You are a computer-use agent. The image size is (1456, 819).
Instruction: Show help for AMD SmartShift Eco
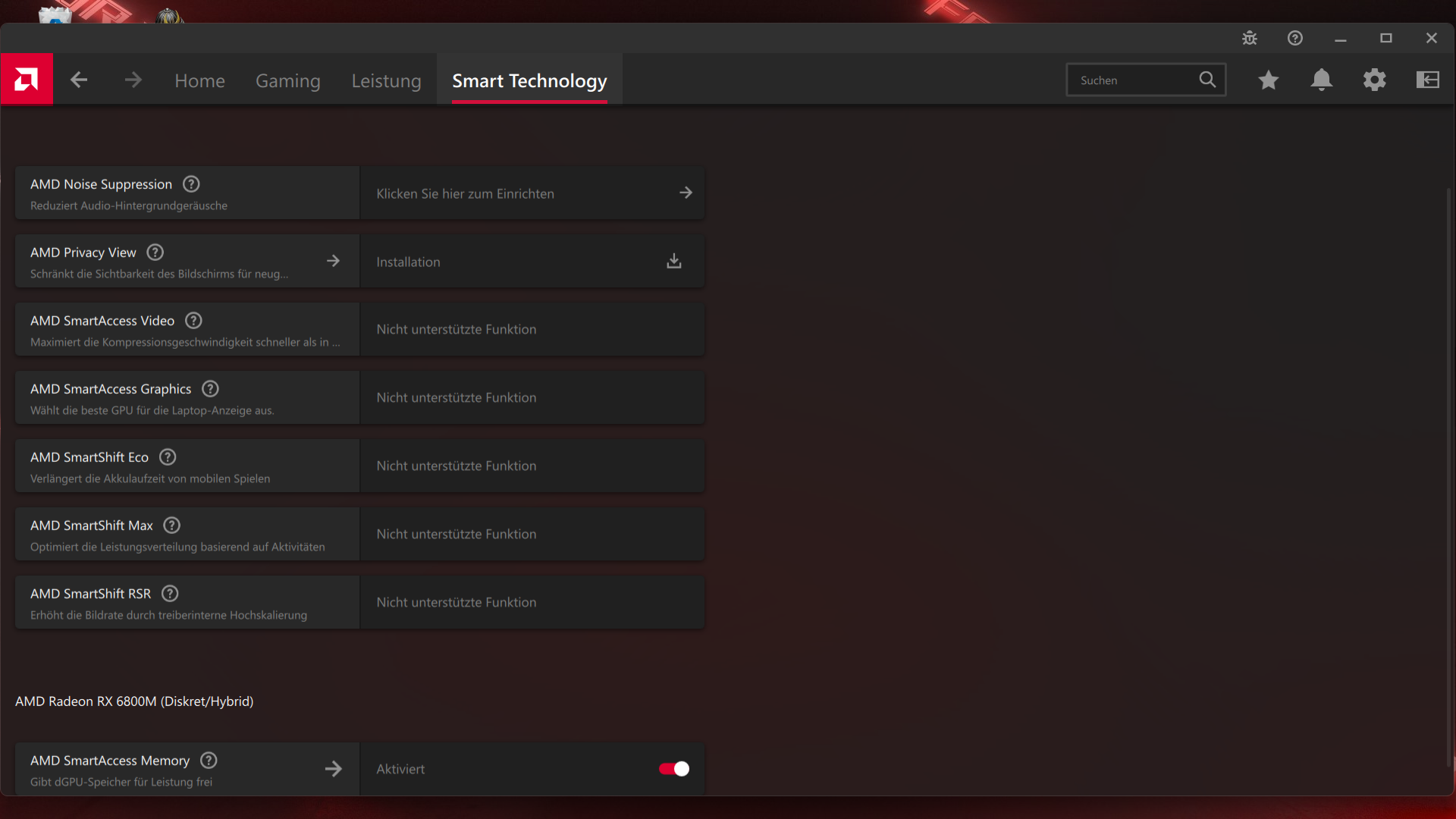coord(168,457)
